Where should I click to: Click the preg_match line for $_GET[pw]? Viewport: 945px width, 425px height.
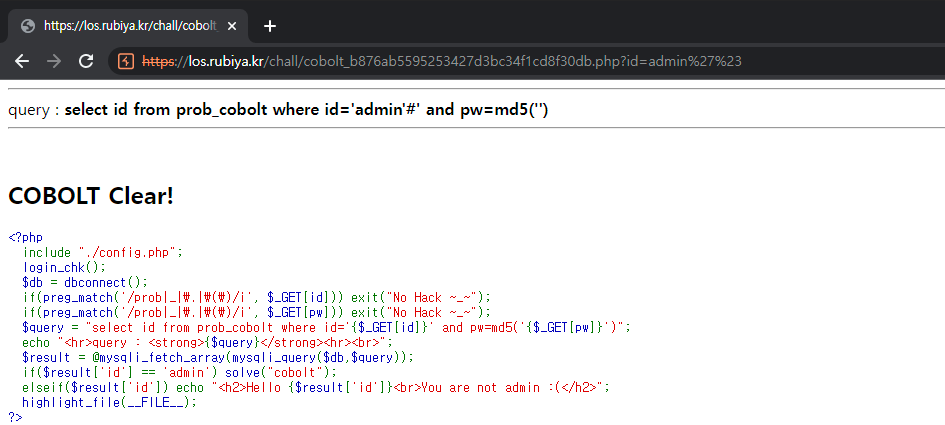click(x=257, y=312)
